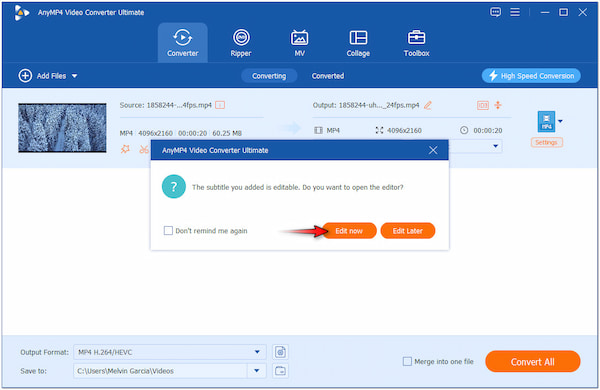Select the Converting tab
600x390 pixels.
(269, 76)
